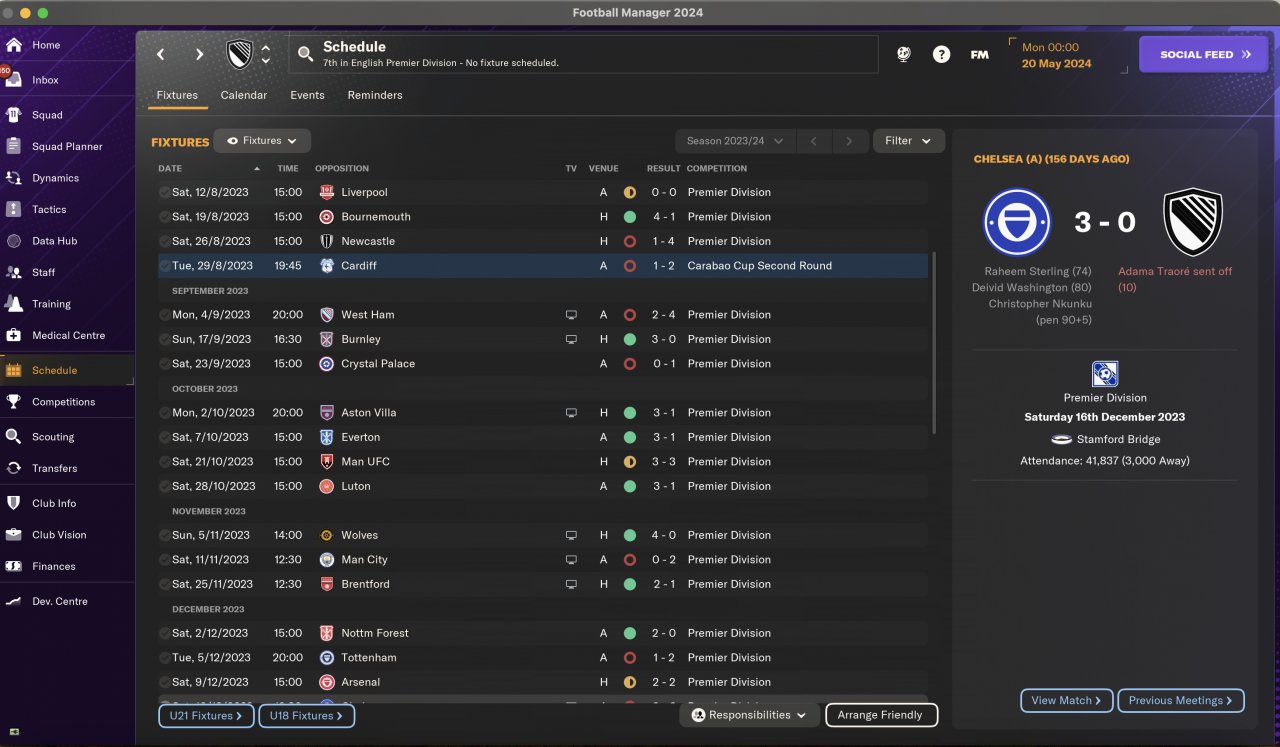Toggle the check mark for Cardiff fixture
The image size is (1280, 747).
point(164,266)
